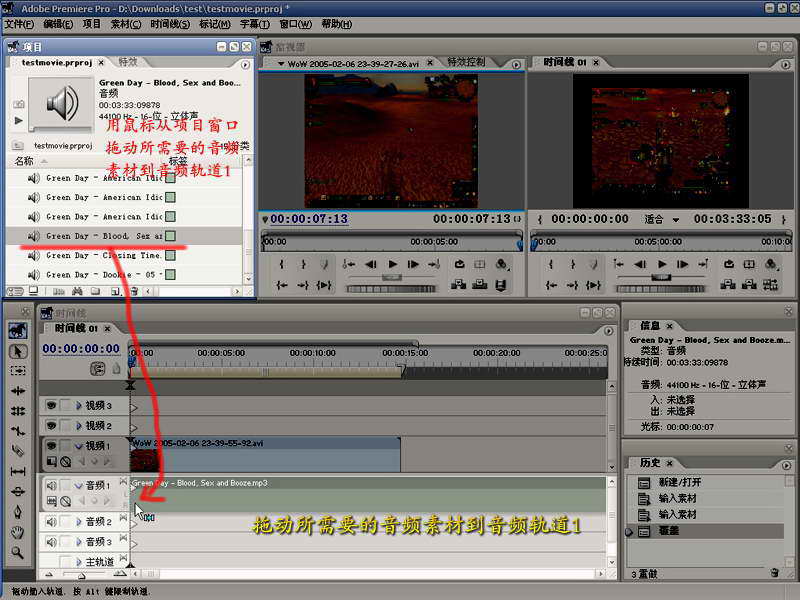This screenshot has height=600, width=800.
Task: Hide the 视频 1 track with eye icon
Action: [x=51, y=445]
